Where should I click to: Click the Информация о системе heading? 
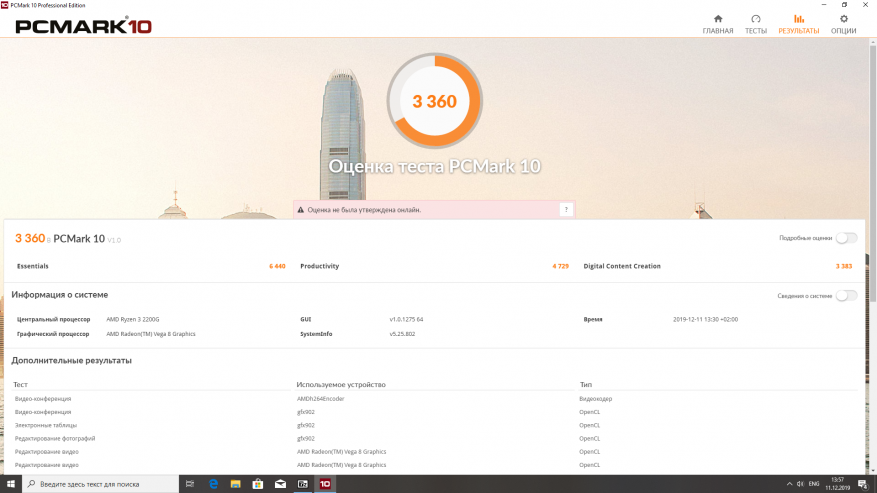coord(60,295)
